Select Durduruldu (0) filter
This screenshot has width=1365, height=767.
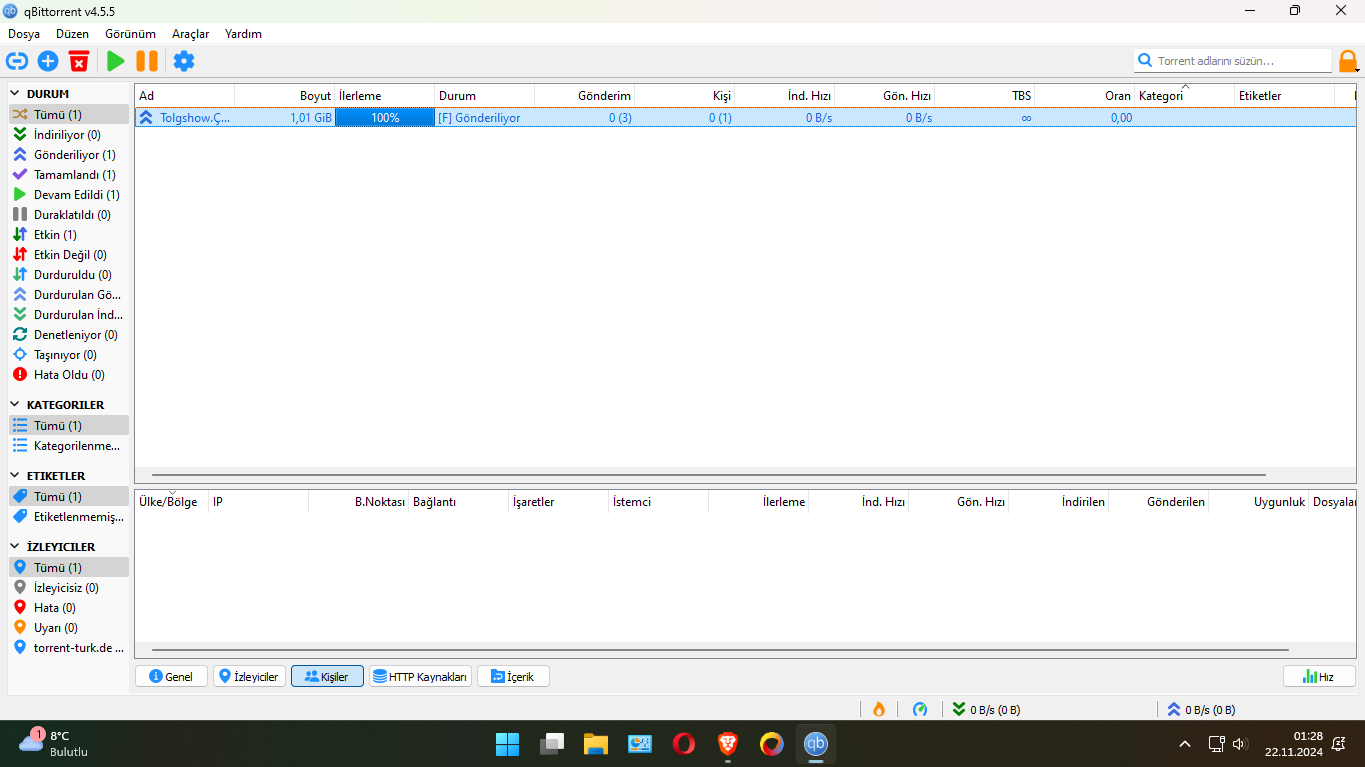click(x=69, y=275)
